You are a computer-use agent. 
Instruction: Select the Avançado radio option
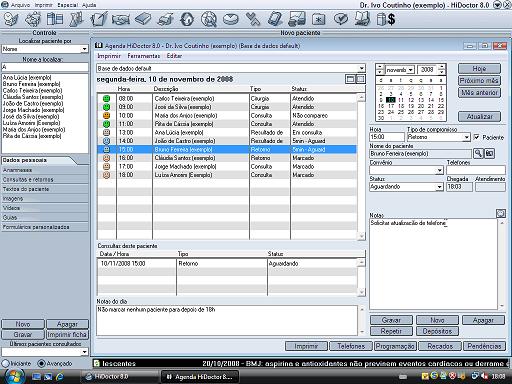pyautogui.click(x=41, y=363)
